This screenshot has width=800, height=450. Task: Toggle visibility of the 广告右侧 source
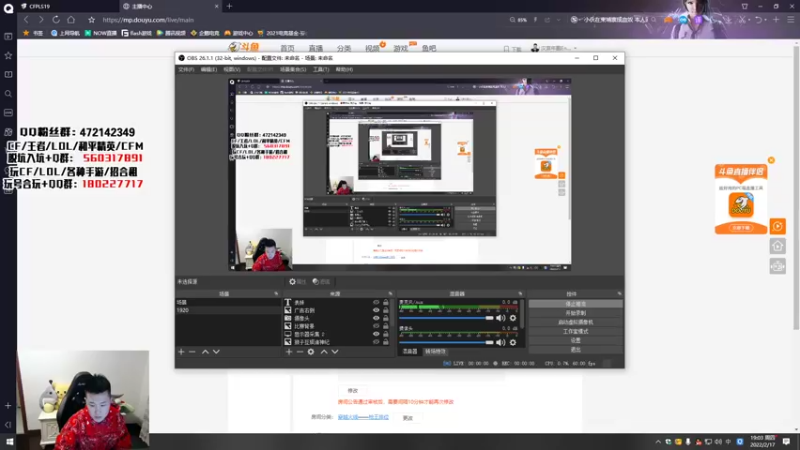(x=376, y=310)
